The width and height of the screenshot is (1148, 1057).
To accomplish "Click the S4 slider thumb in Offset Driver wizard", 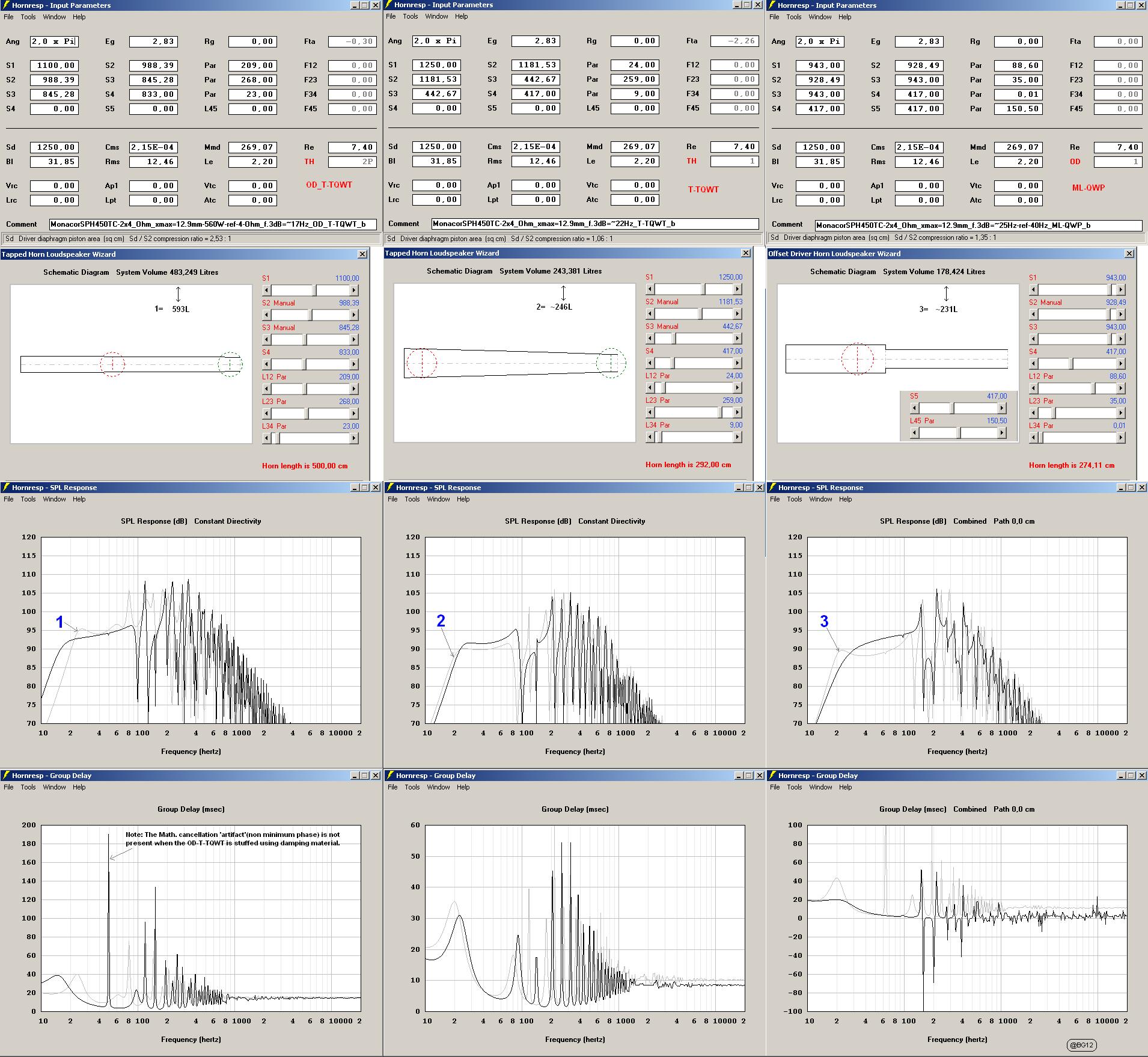I will 1072,364.
